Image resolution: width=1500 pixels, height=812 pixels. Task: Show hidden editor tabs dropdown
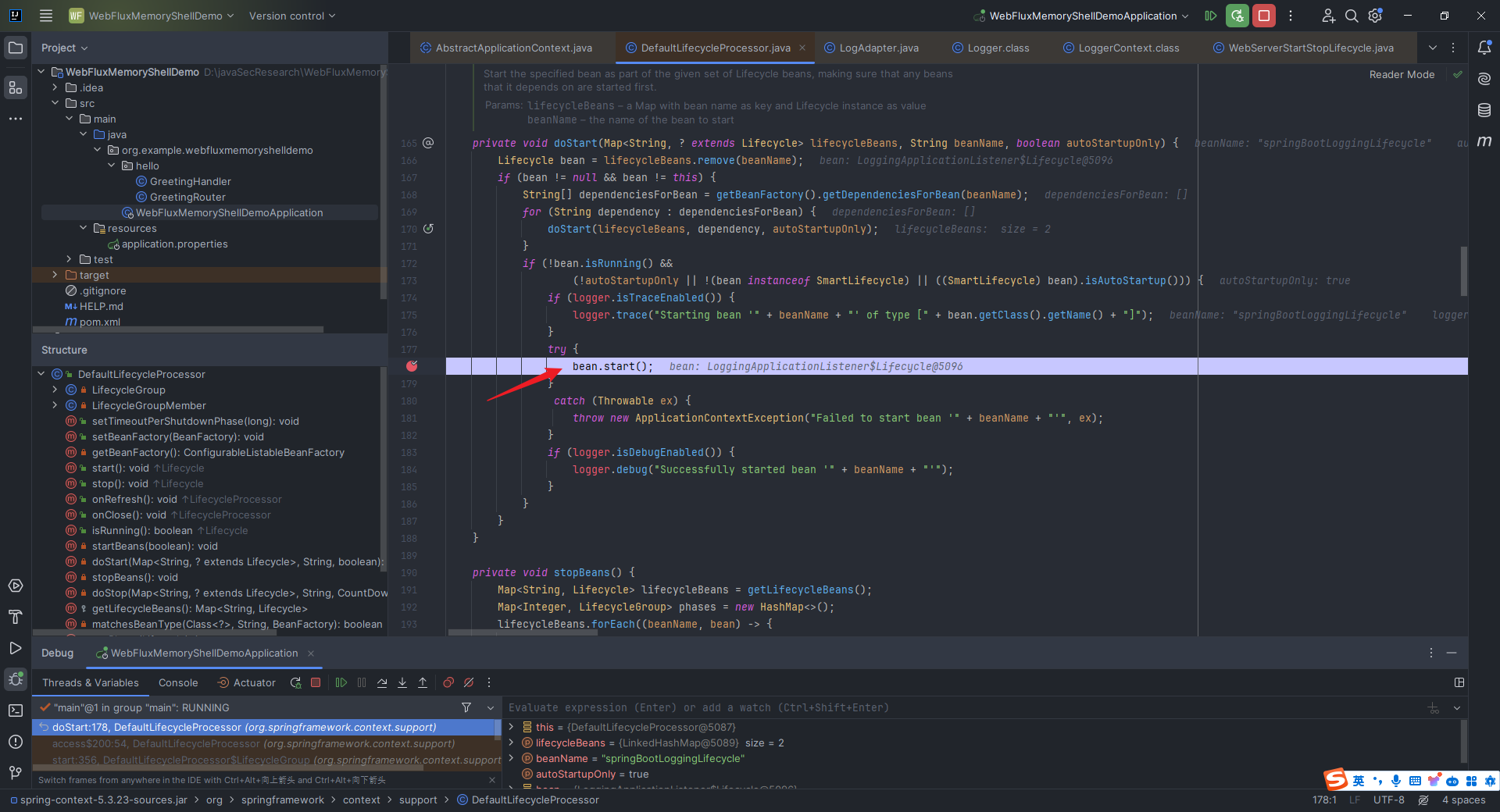pyautogui.click(x=1433, y=48)
